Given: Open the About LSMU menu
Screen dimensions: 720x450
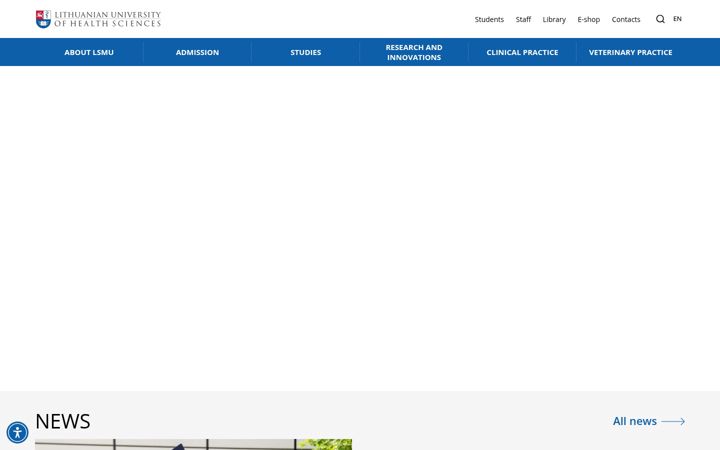Looking at the screenshot, I should [89, 52].
